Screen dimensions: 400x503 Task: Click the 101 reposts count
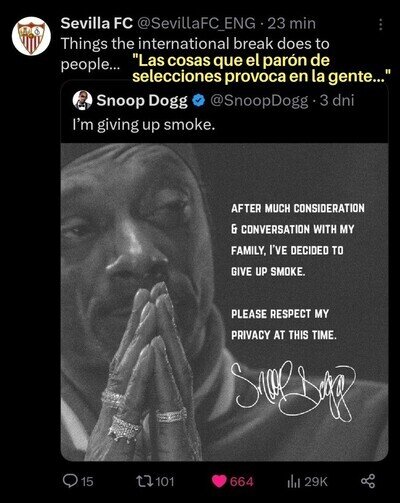point(165,481)
